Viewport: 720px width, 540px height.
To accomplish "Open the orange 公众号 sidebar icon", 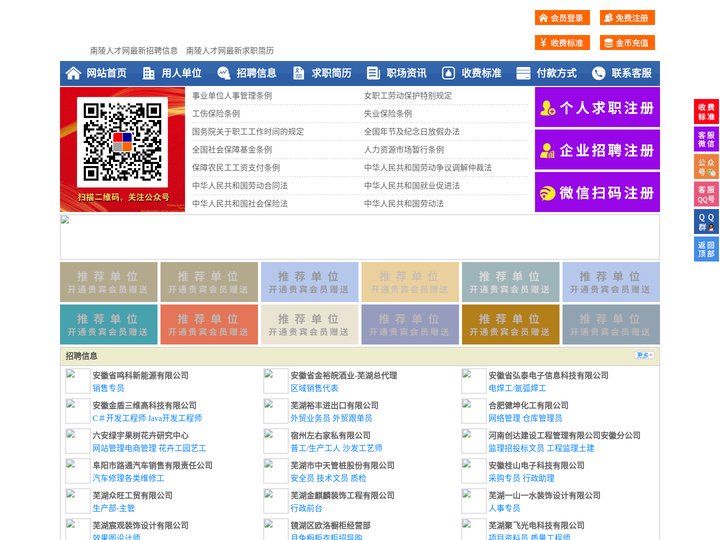I will click(706, 167).
